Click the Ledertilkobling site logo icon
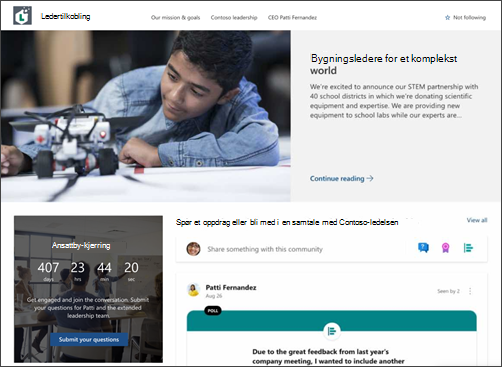The width and height of the screenshot is (502, 367). 22,15
